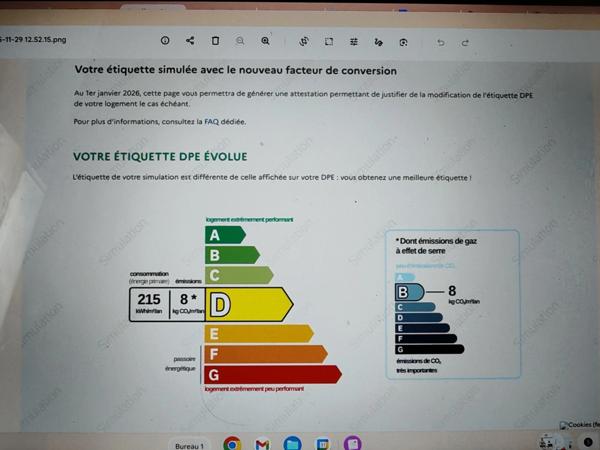Click the green A energy label bar
600x450 pixels.
pos(224,235)
